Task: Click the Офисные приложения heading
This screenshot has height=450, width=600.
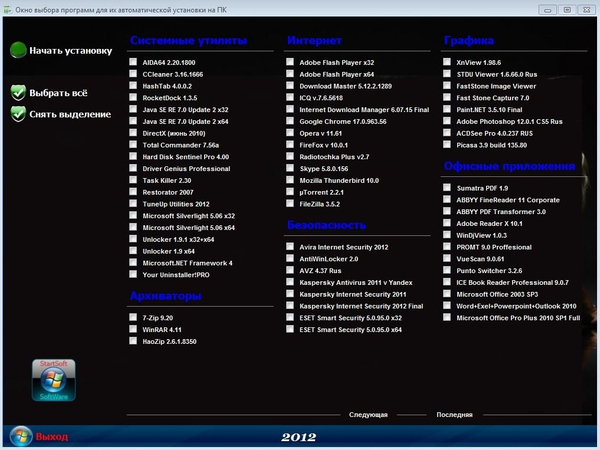Action: 509,166
